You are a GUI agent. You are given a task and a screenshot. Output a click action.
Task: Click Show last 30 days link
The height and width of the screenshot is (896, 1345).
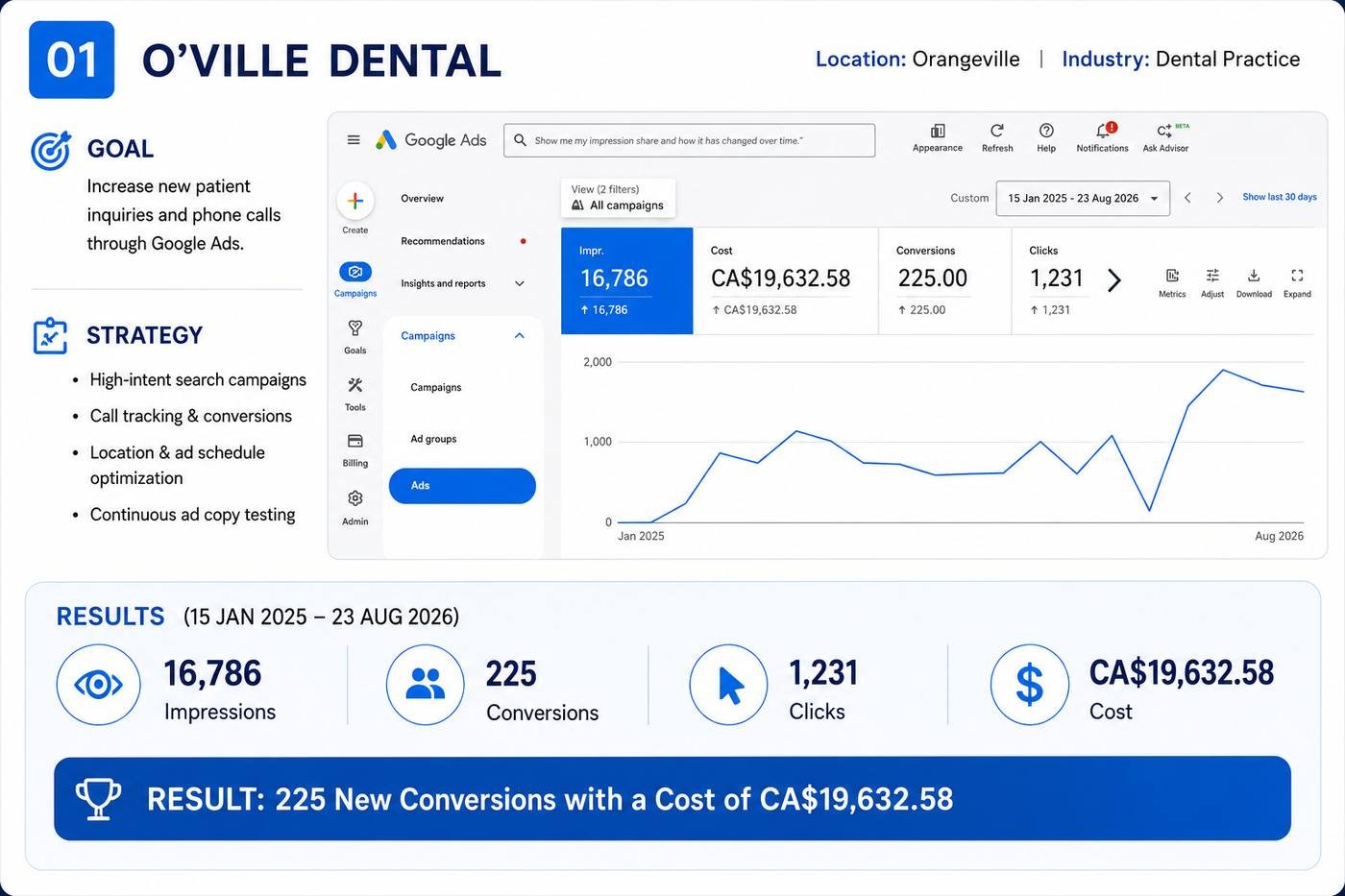1280,197
